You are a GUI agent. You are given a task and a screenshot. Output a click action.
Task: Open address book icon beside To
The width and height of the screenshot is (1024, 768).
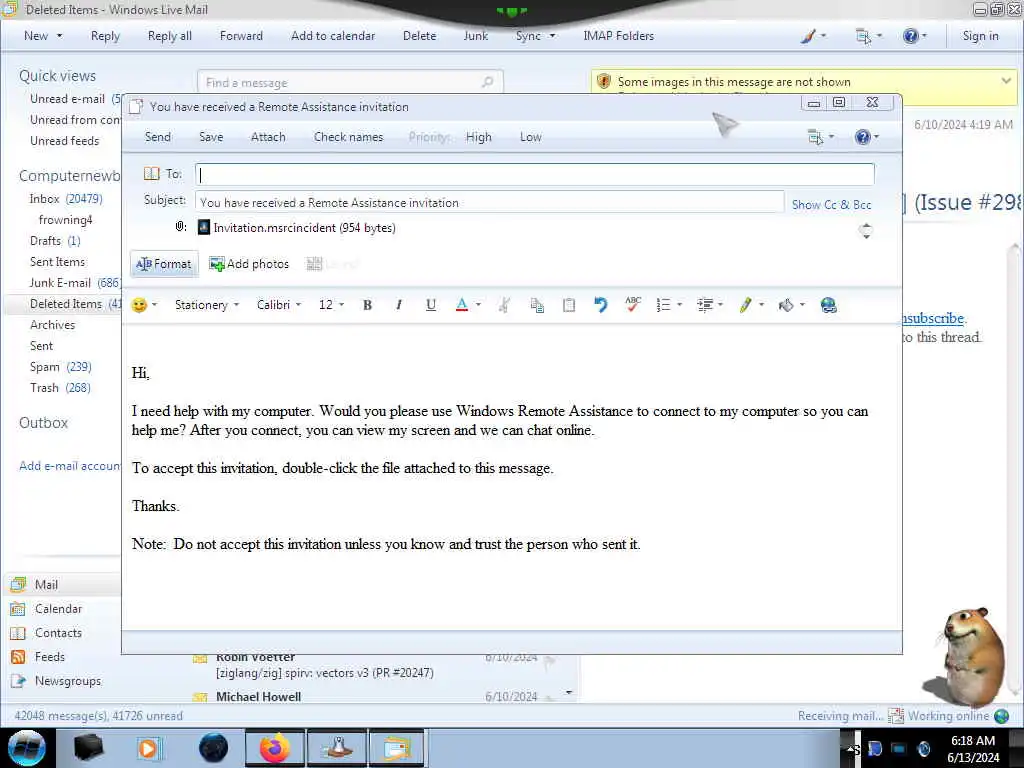(152, 174)
